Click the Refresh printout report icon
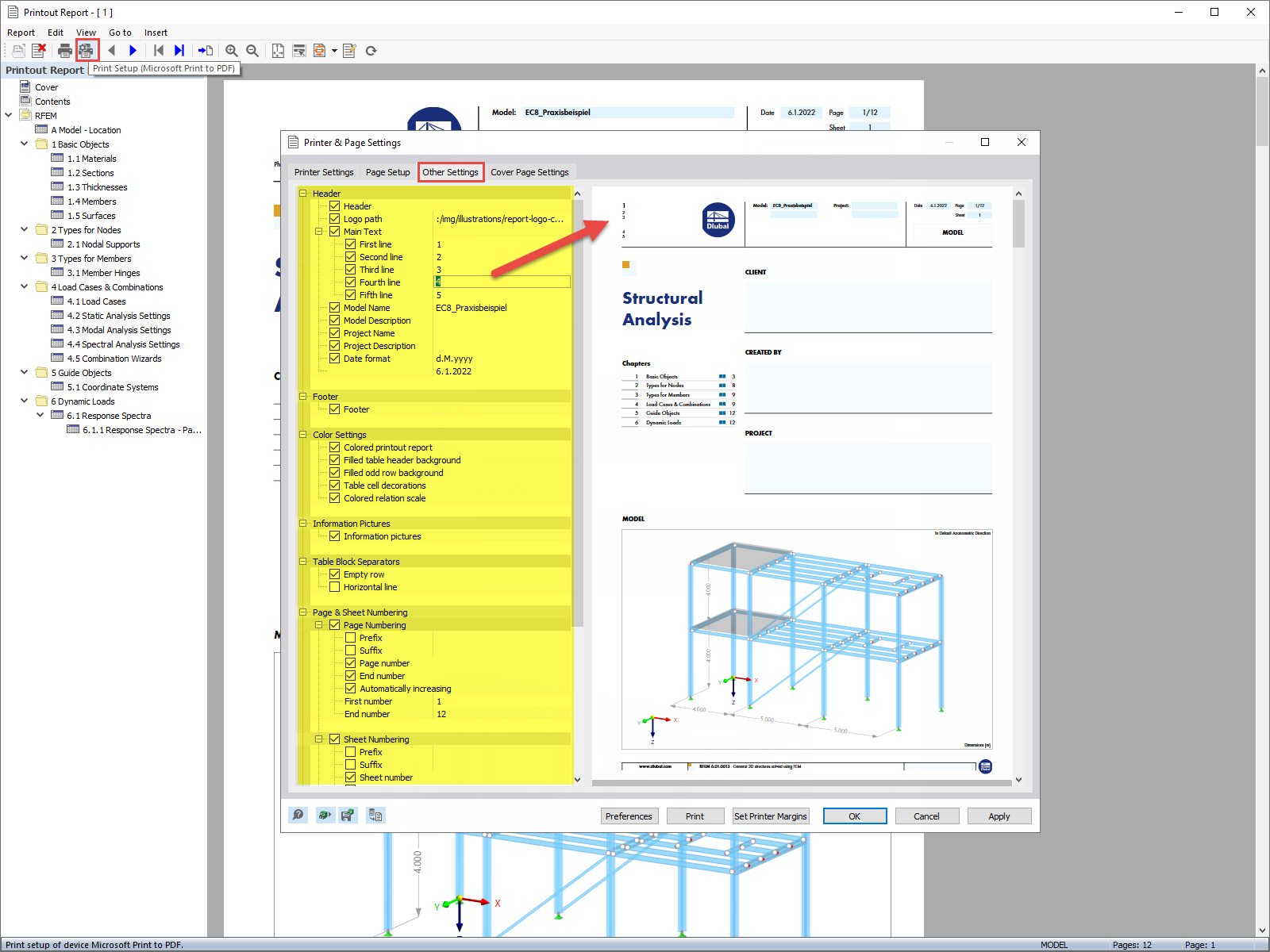 (371, 50)
